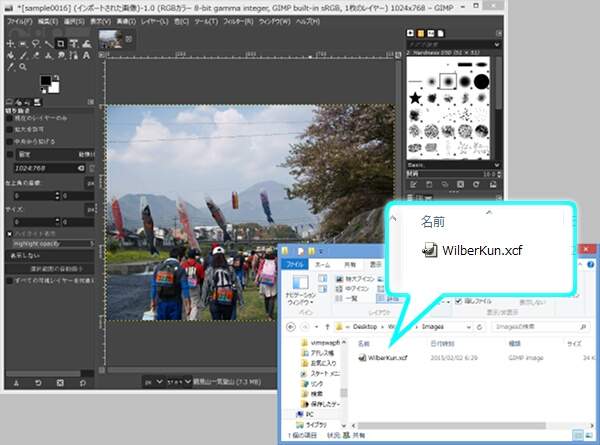Screen dimensions: 600x445
Task: Select the Clone stamp tool
Action: pos(48,55)
